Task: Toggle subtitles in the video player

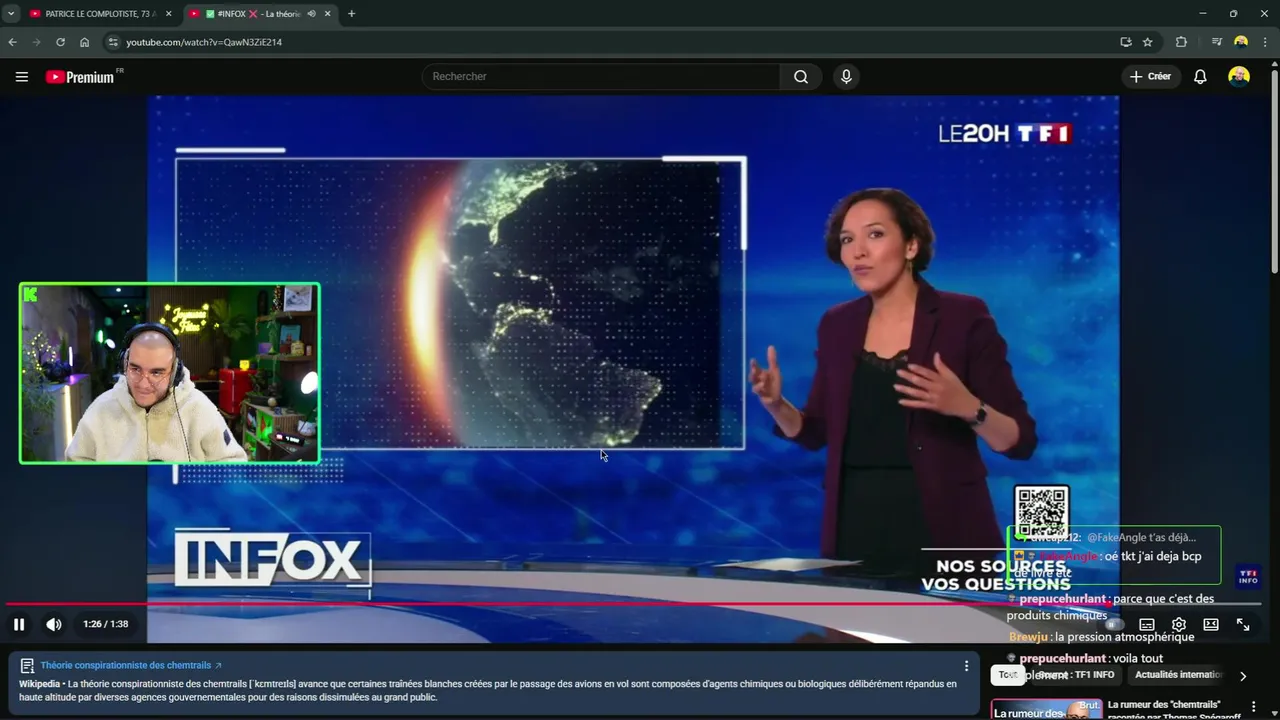Action: 1147,624
